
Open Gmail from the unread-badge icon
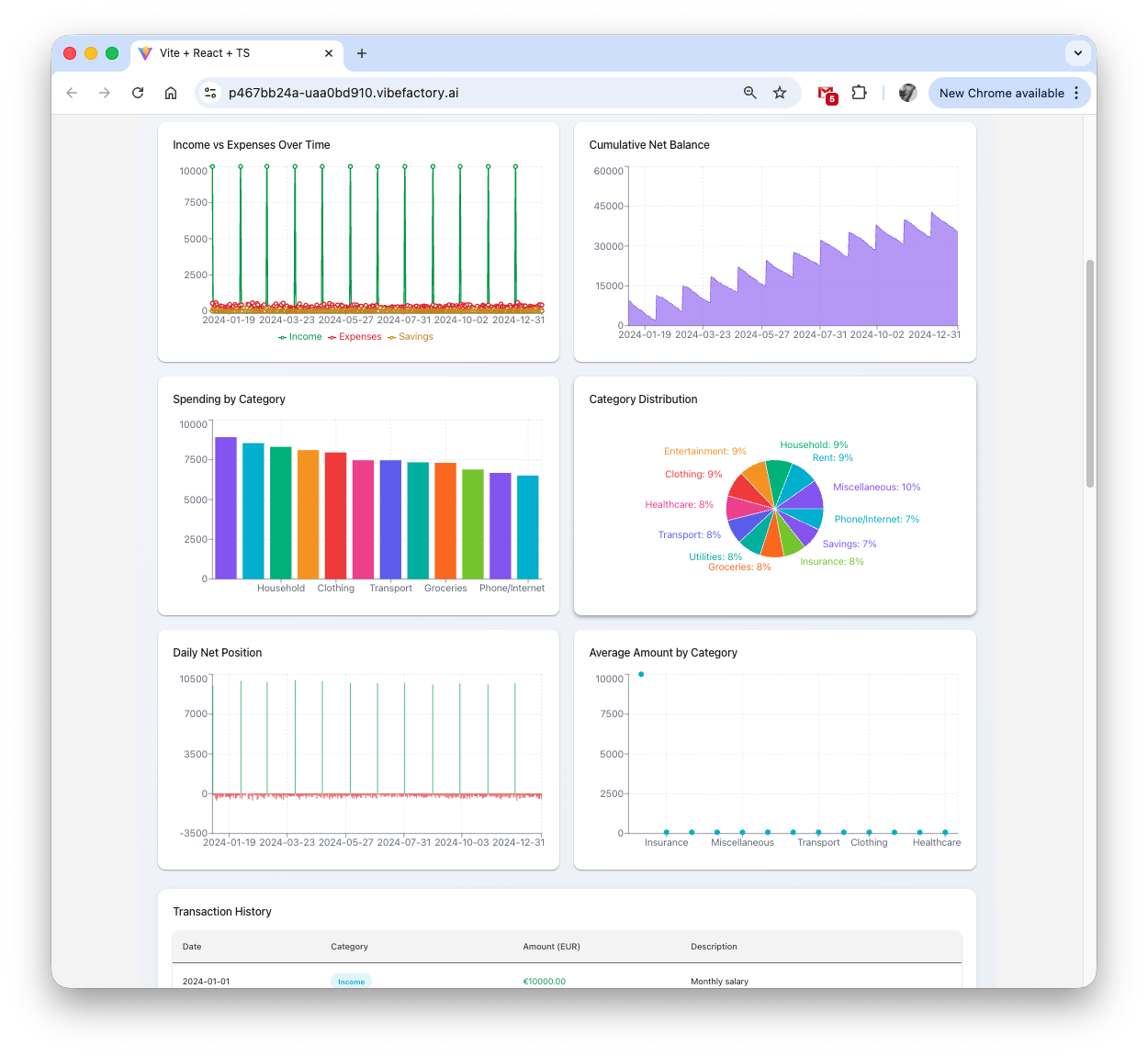click(826, 93)
